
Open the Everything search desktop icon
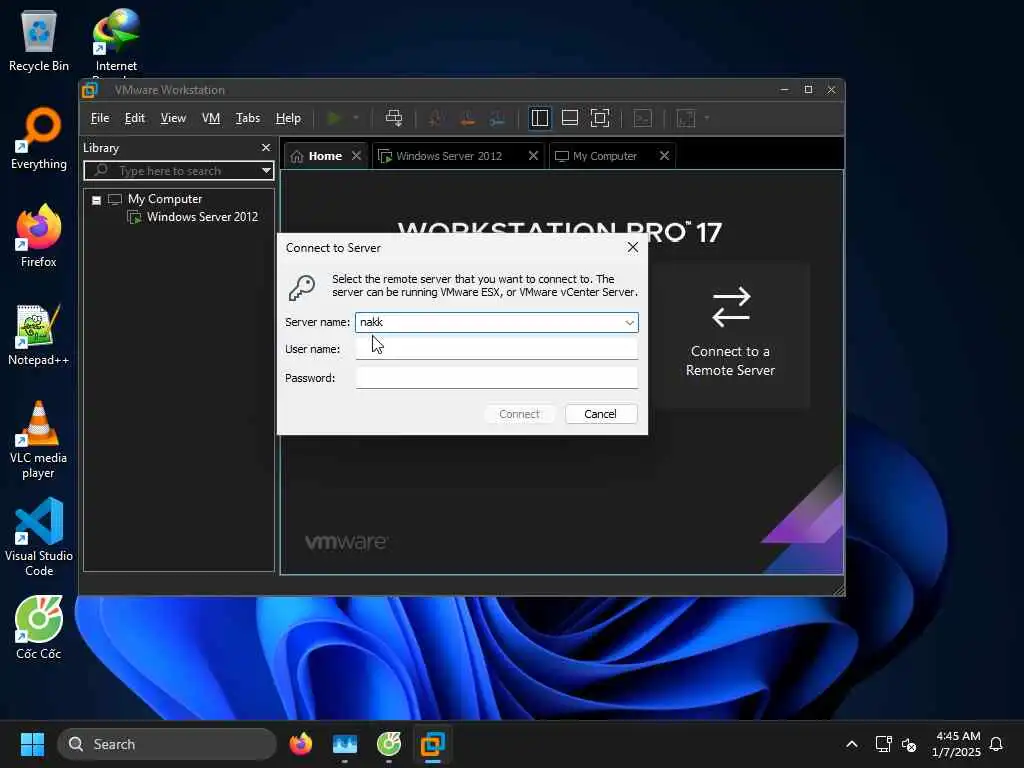pyautogui.click(x=39, y=138)
